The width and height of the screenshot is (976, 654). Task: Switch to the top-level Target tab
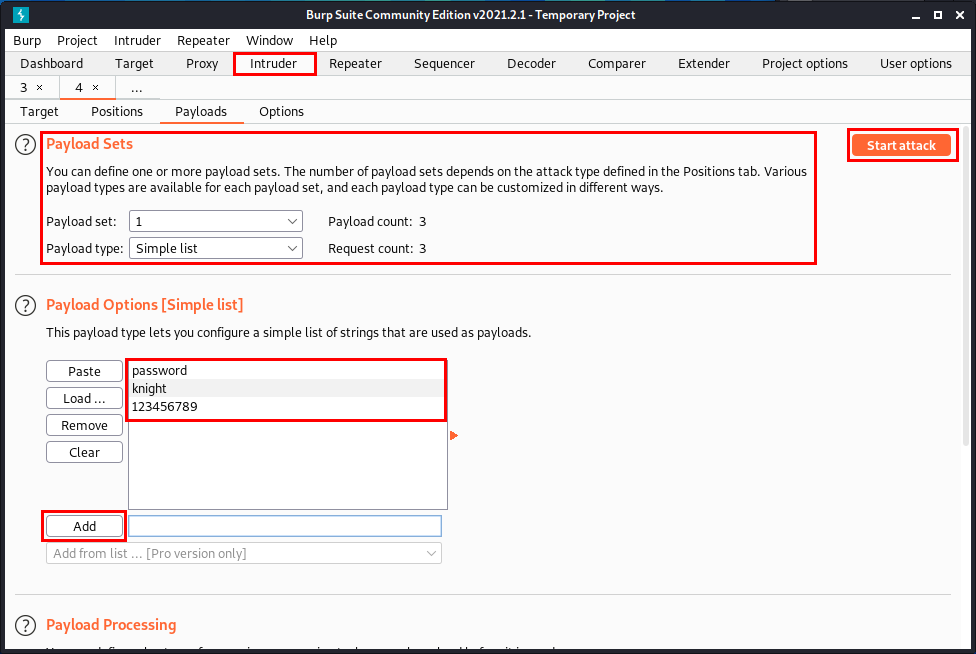click(x=134, y=63)
